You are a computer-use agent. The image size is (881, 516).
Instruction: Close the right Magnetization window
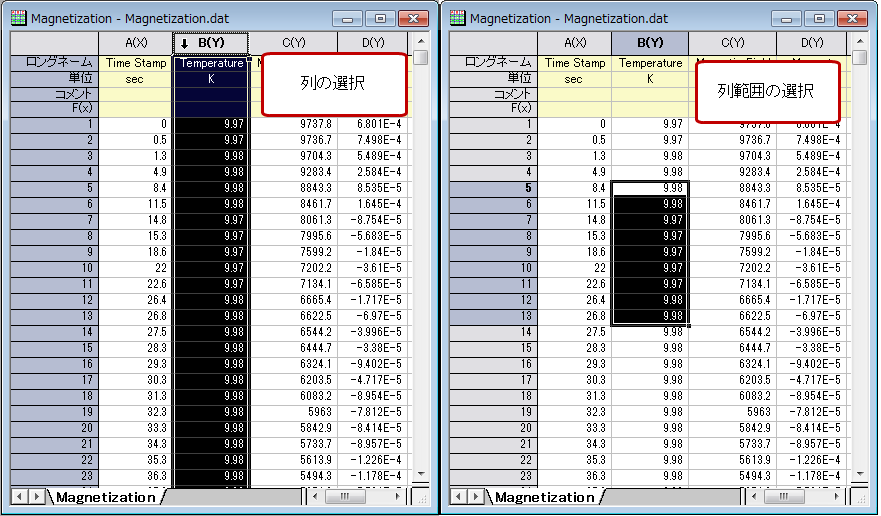[x=852, y=19]
